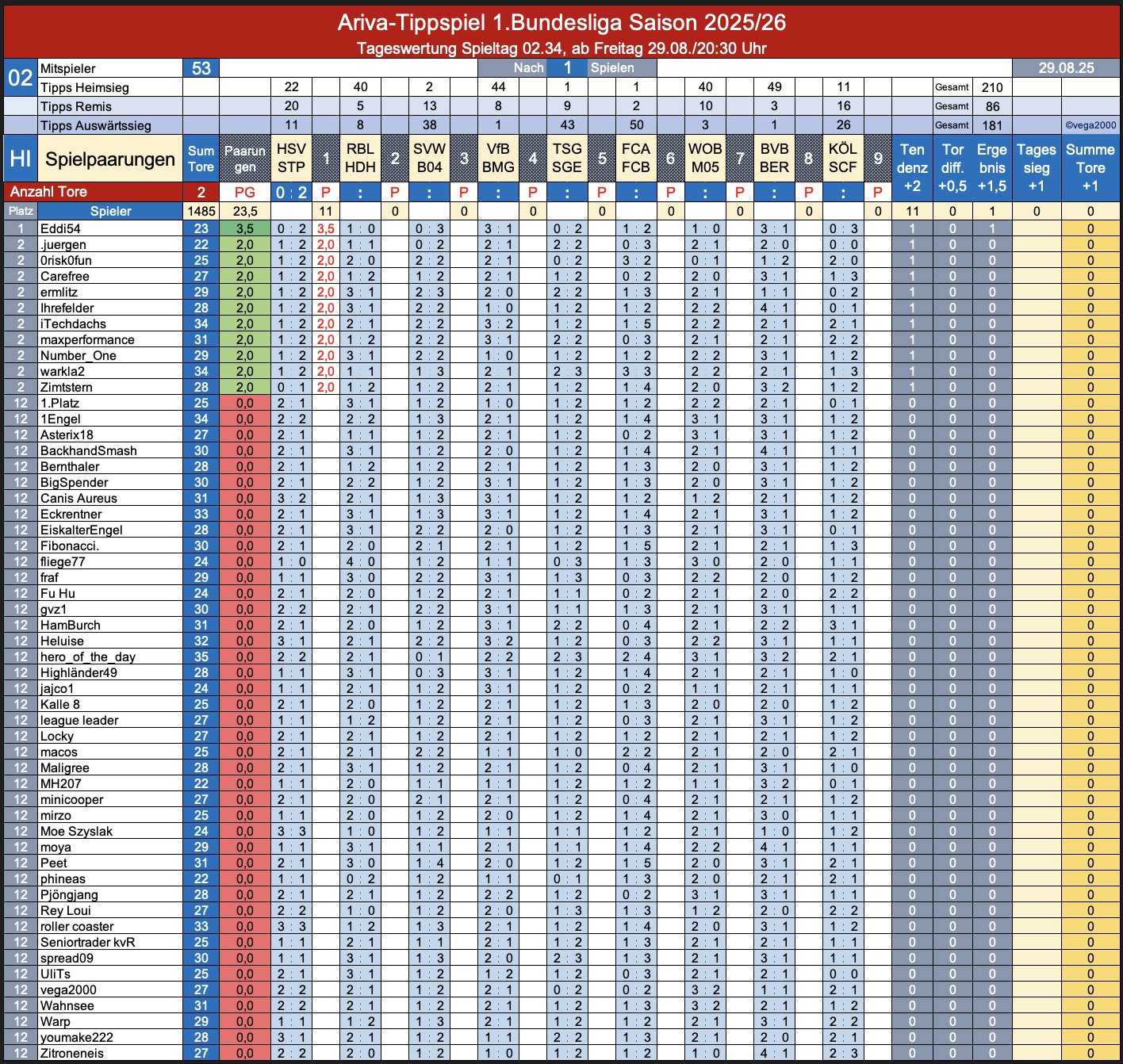
Task: Click the 'Tipps Auswärtssieg' row label
Action: (110, 125)
